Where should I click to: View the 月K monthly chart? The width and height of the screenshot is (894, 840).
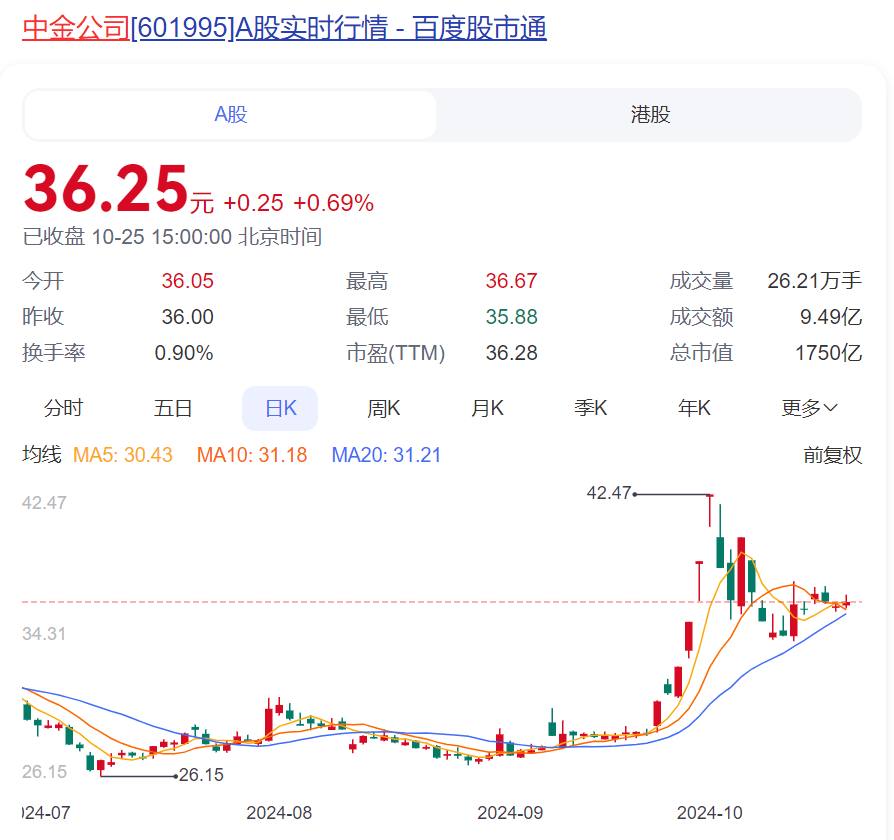489,408
